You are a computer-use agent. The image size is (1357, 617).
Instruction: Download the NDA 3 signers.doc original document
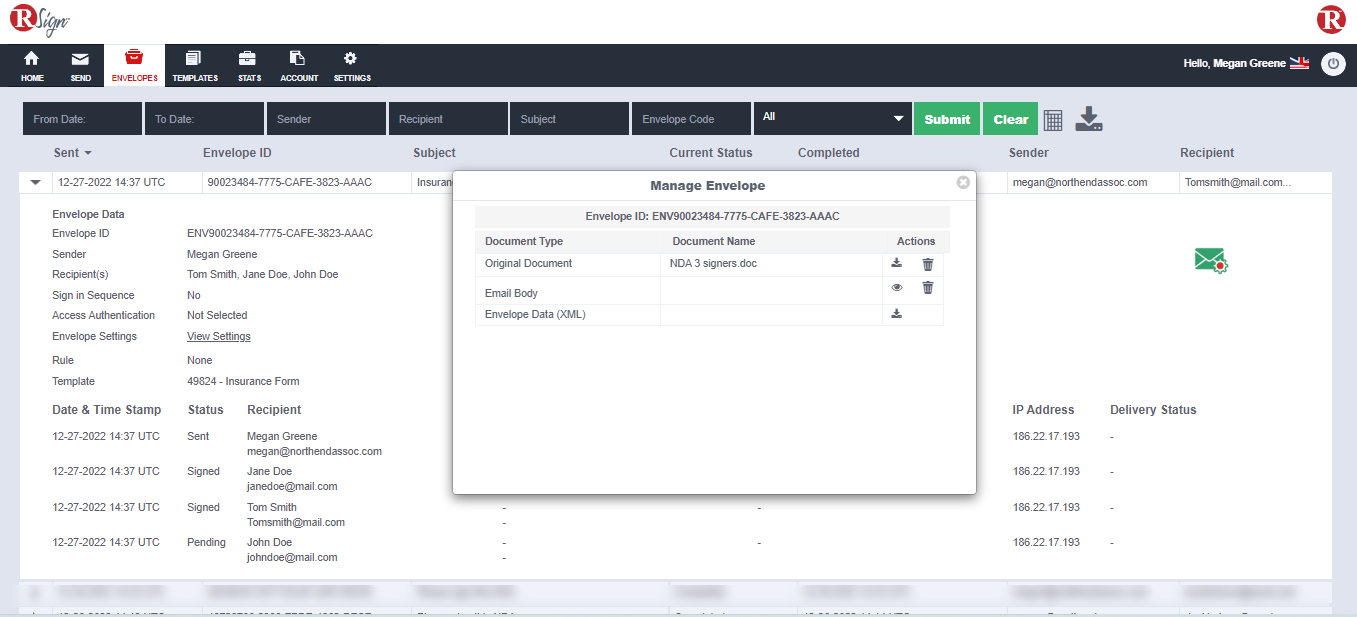[x=896, y=264]
